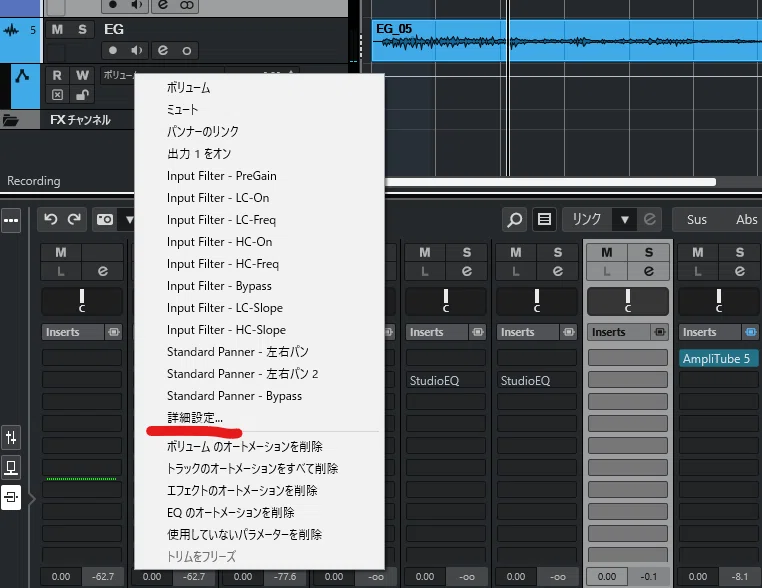
Task: Click the Abs button
Action: pyautogui.click(x=746, y=220)
